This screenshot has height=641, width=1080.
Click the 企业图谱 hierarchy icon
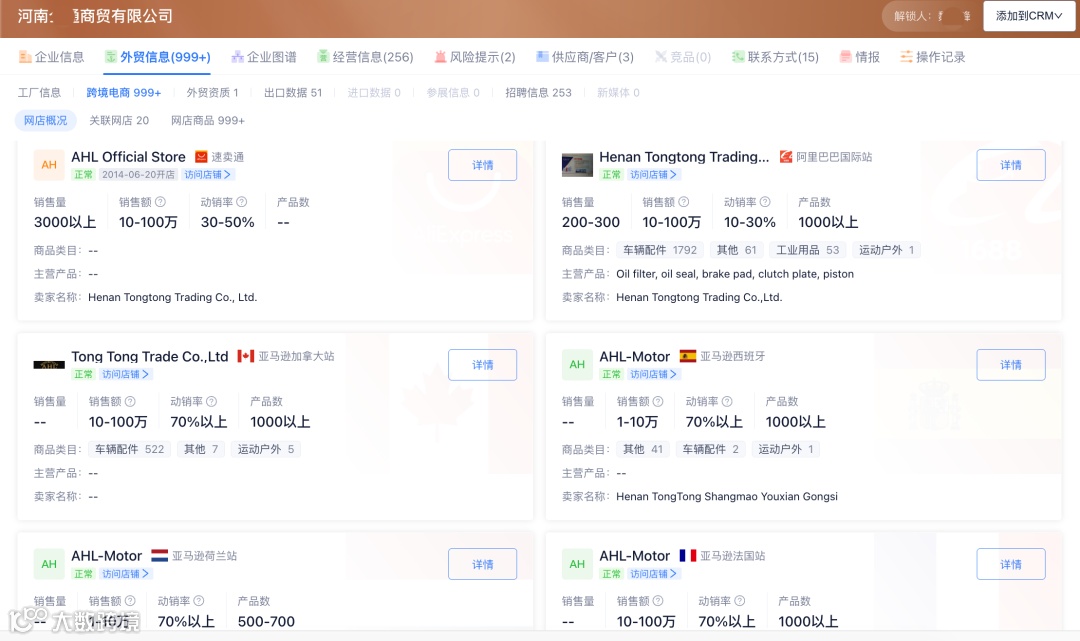[x=238, y=57]
